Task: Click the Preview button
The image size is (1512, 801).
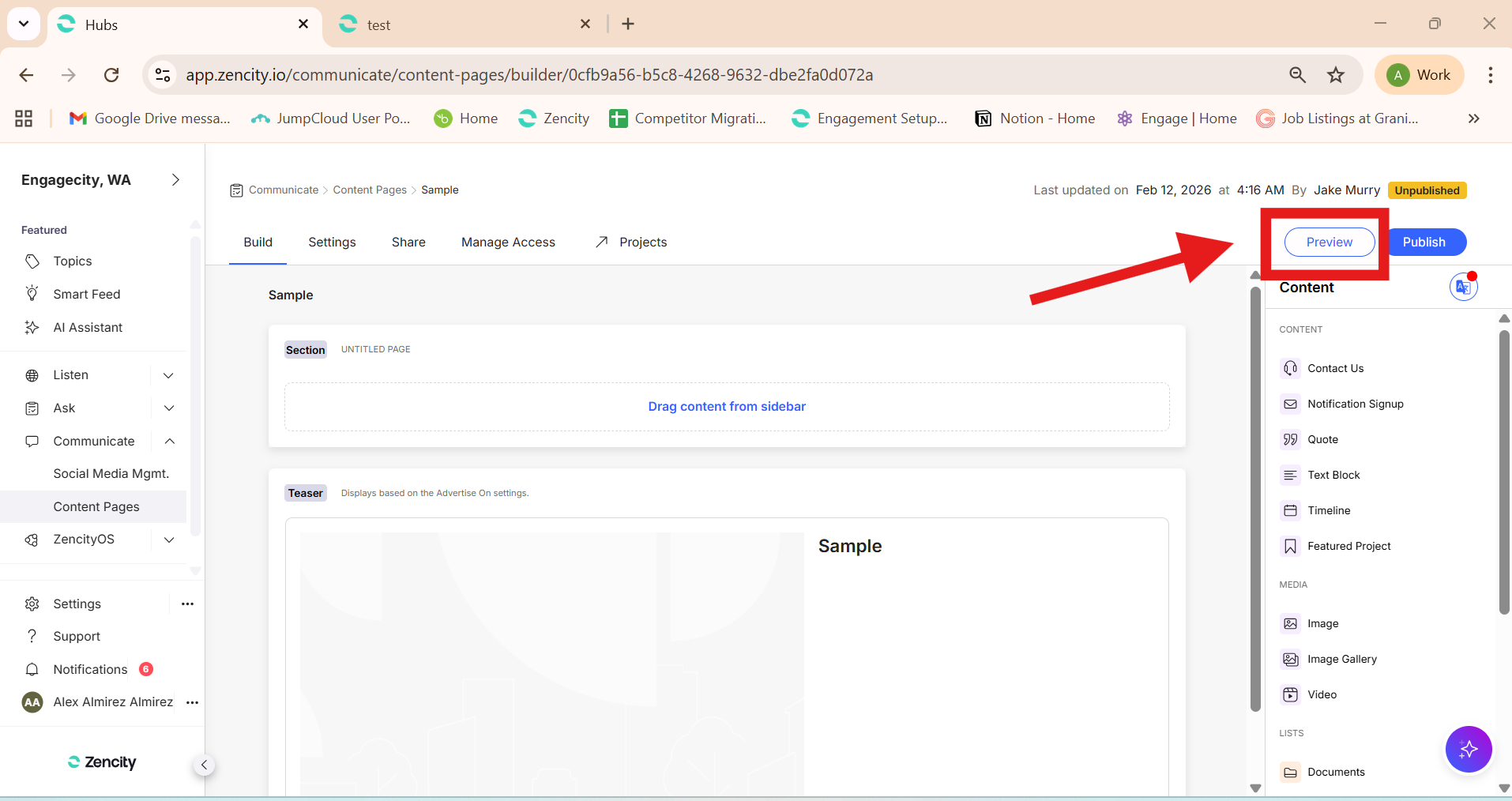Action: coord(1329,242)
